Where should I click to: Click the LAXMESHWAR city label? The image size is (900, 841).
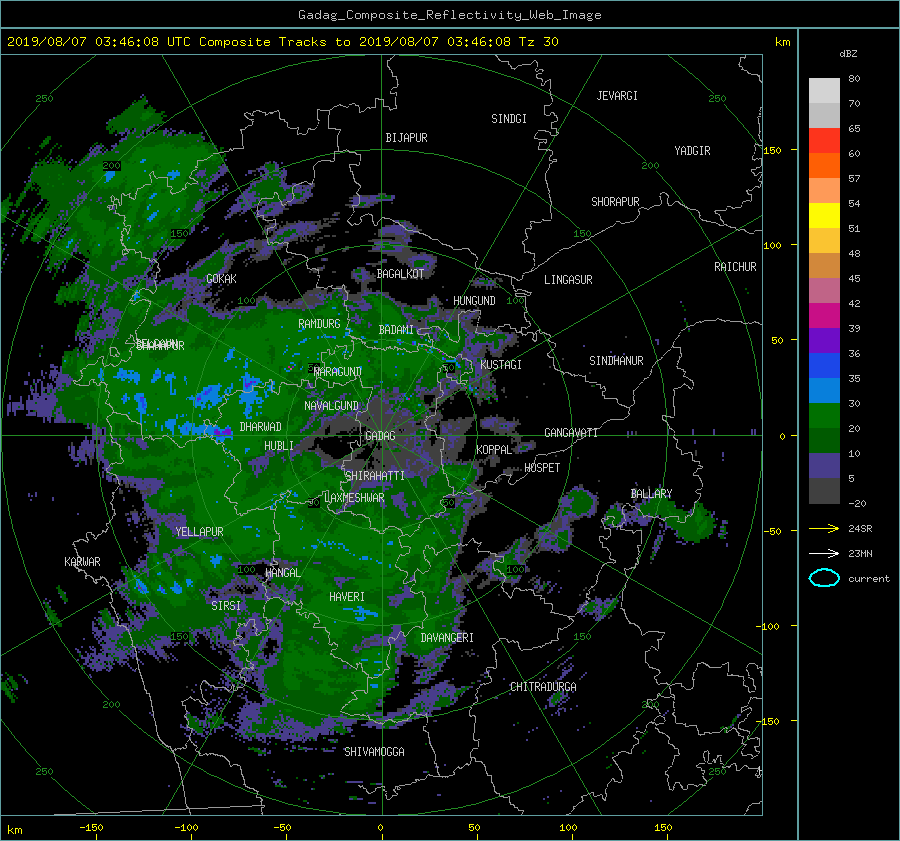pos(354,498)
